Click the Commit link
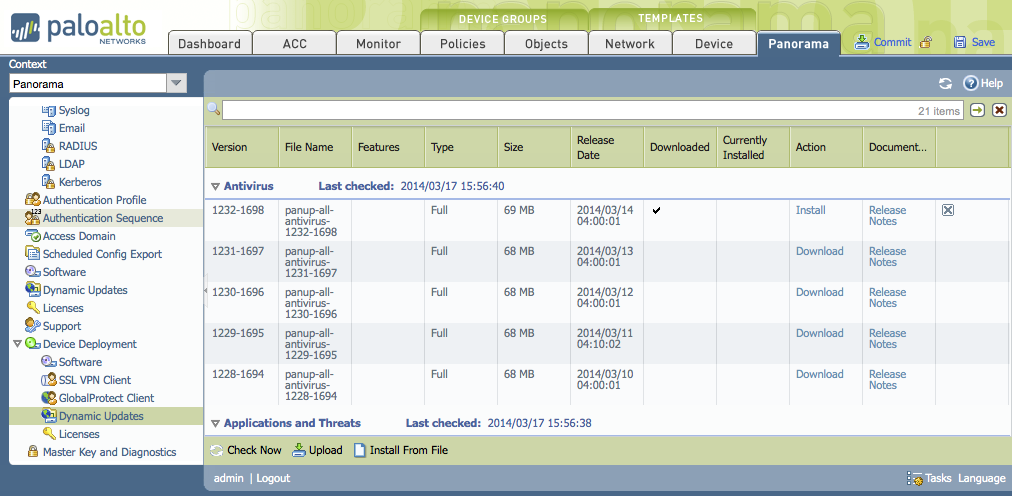This screenshot has width=1012, height=496. 893,43
